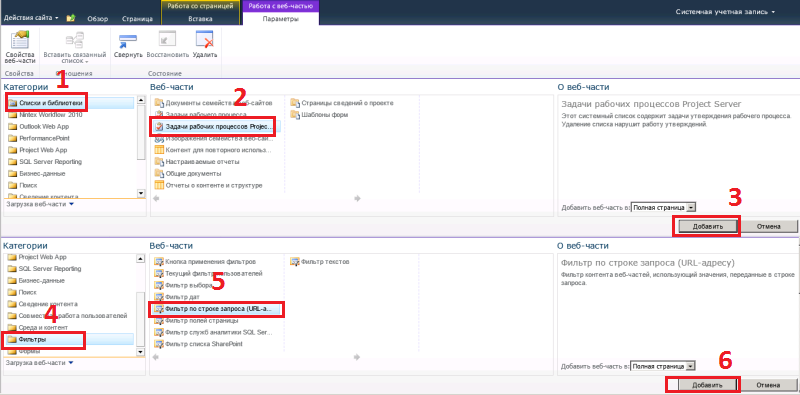The image size is (800, 395).
Task: Select the Фильтры category
Action: tap(71, 339)
